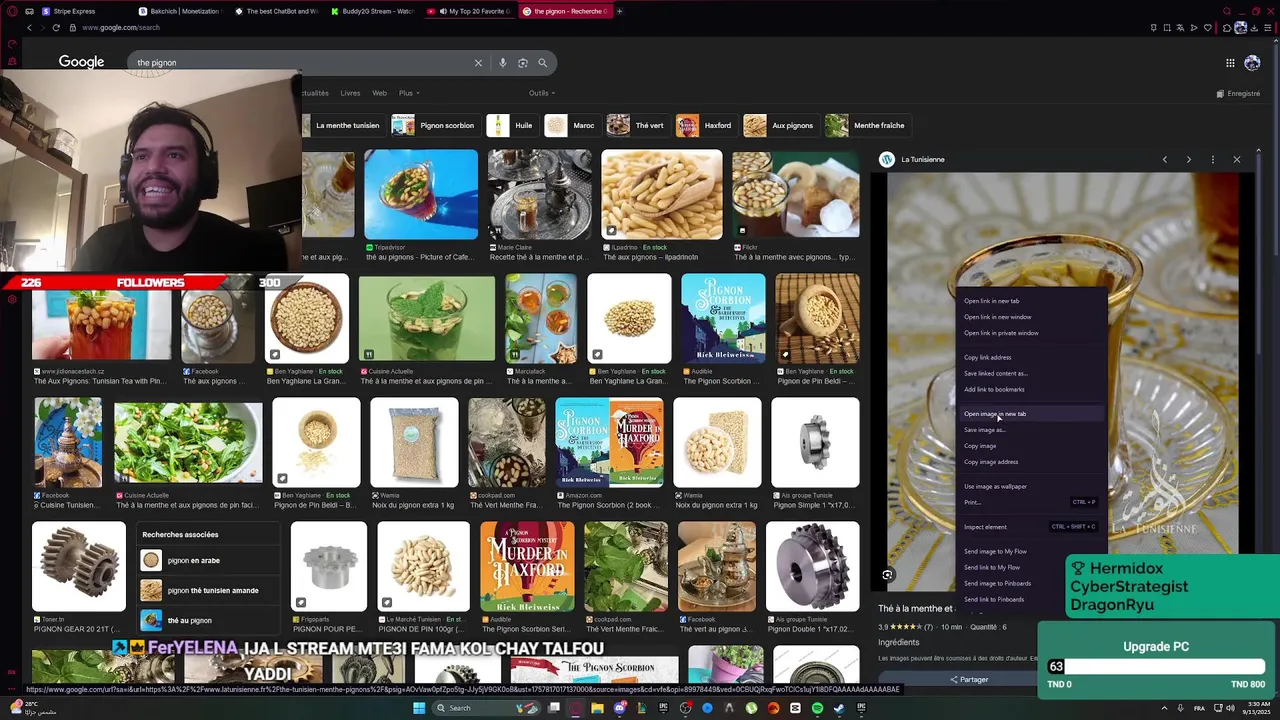Viewport: 1280px width, 720px height.
Task: Open the Outils dropdown
Action: tap(542, 93)
